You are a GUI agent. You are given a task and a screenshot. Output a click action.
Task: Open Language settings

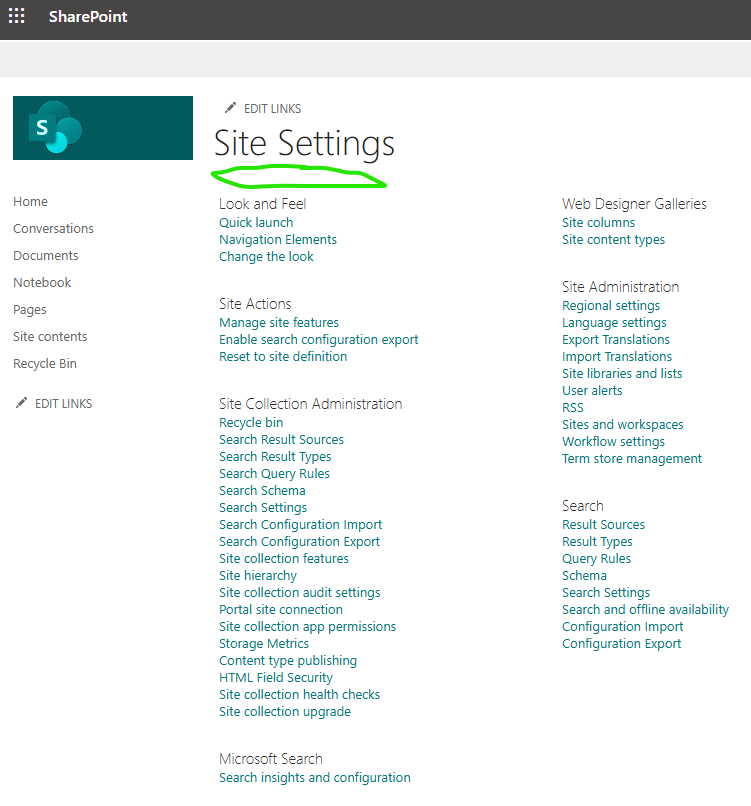[x=614, y=322]
